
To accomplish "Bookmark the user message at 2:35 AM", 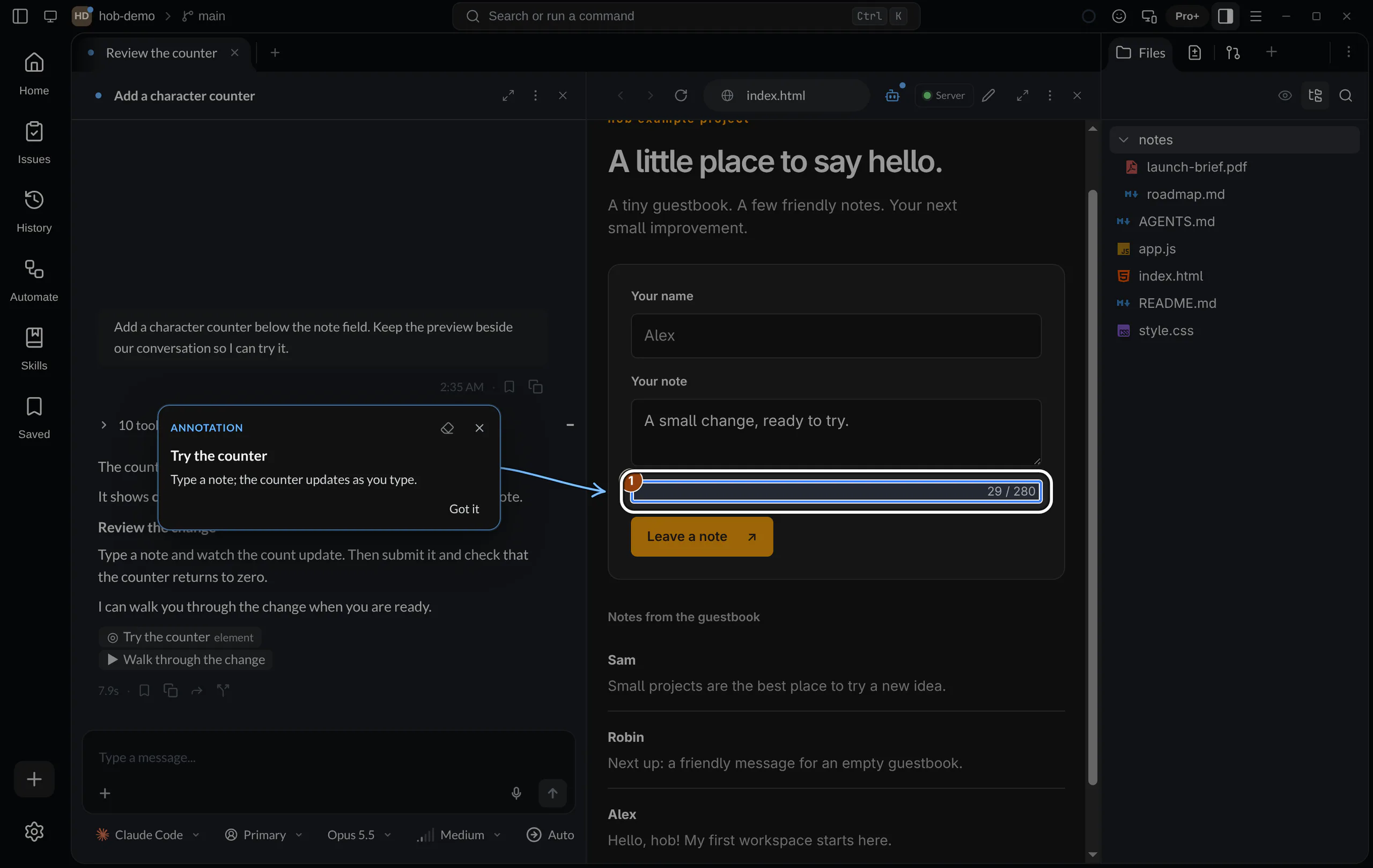I will click(509, 387).
